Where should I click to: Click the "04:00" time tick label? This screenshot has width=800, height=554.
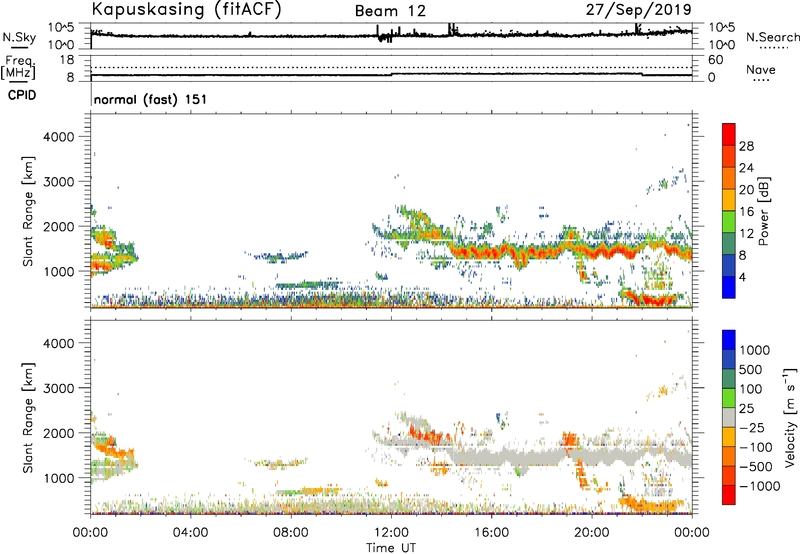[190, 533]
